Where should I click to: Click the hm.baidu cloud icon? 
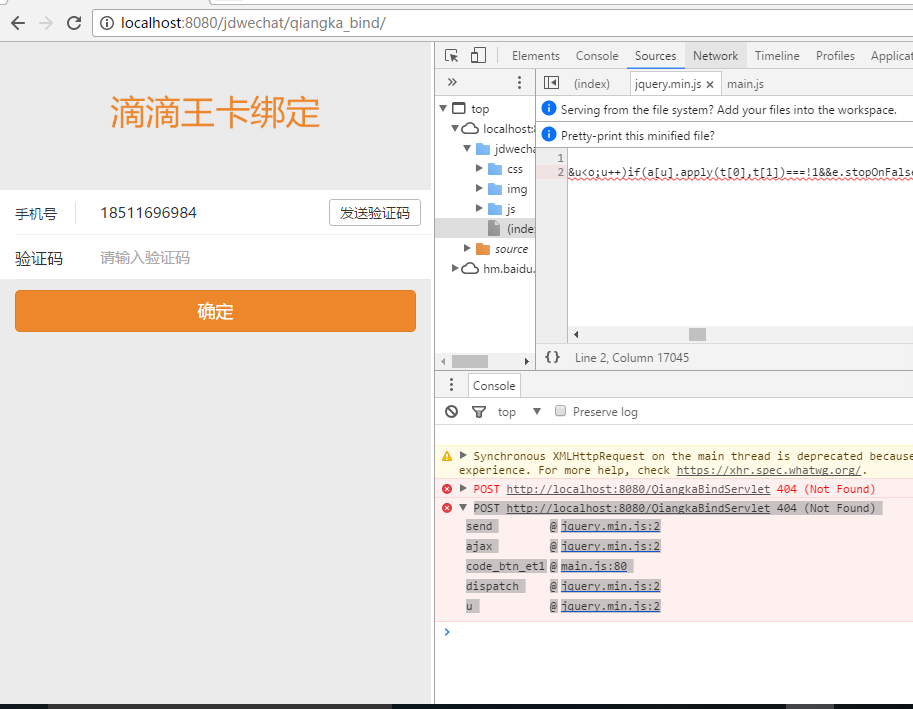[470, 268]
